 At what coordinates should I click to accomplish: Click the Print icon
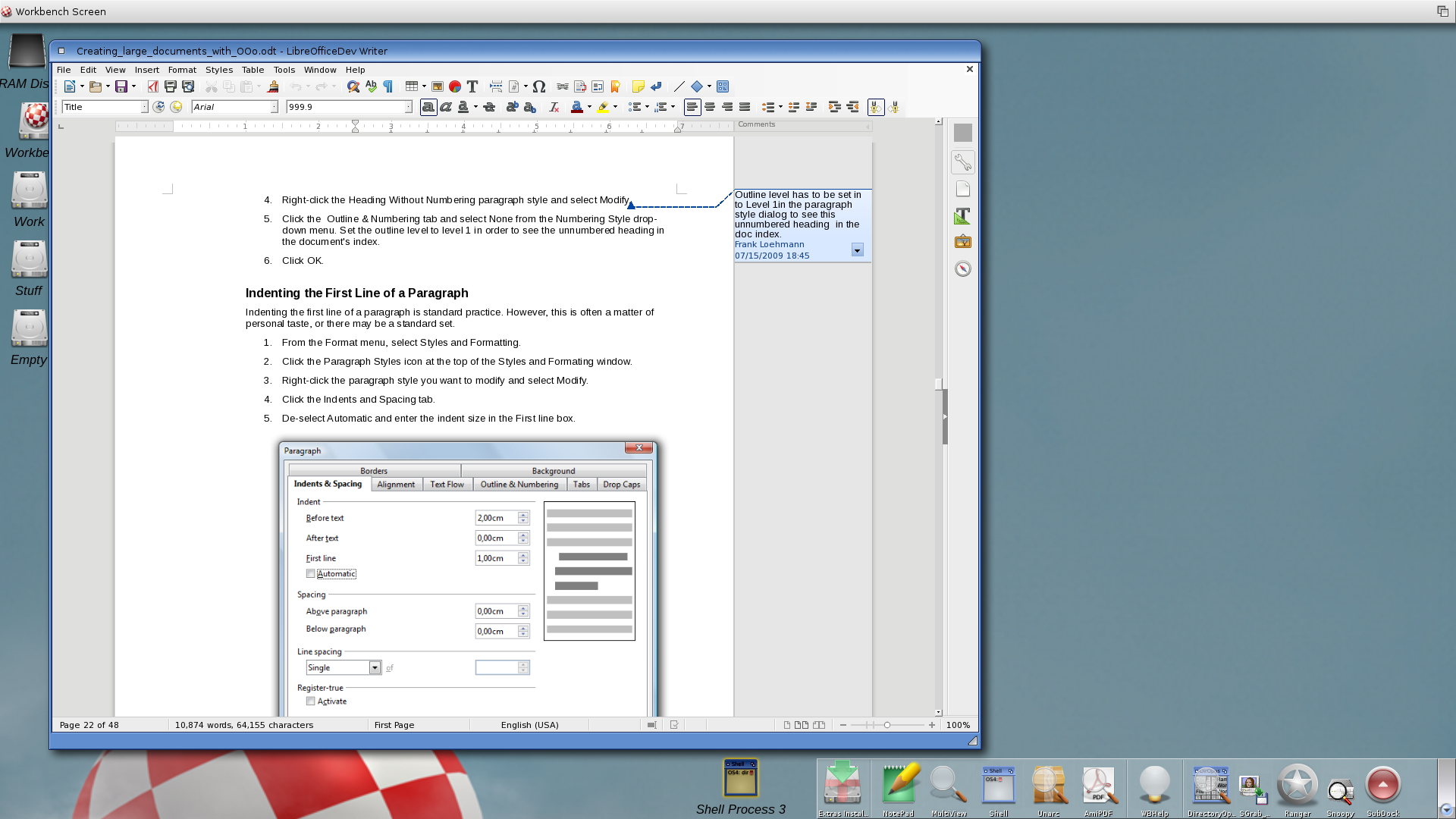(171, 86)
